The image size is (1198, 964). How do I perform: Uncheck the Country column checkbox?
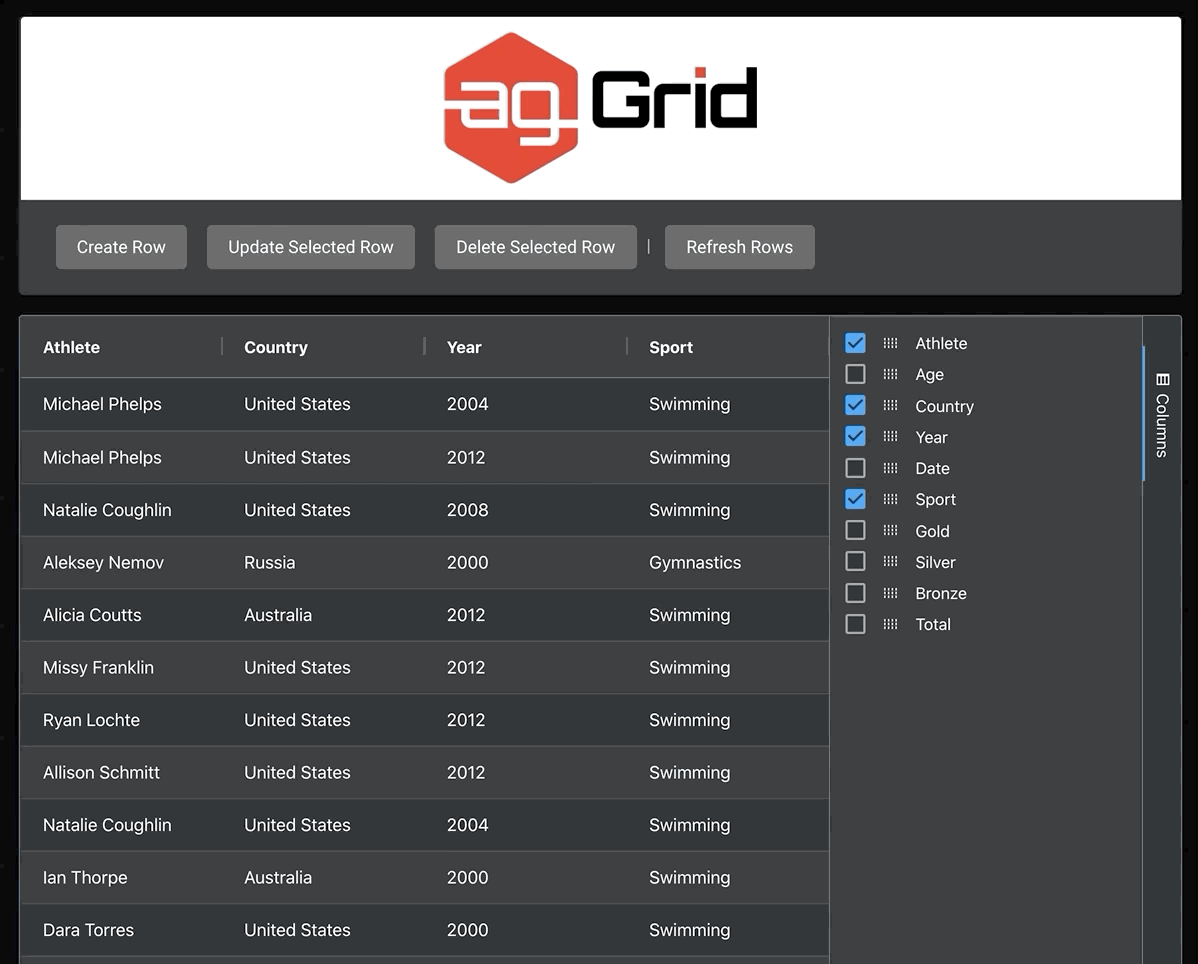click(855, 406)
